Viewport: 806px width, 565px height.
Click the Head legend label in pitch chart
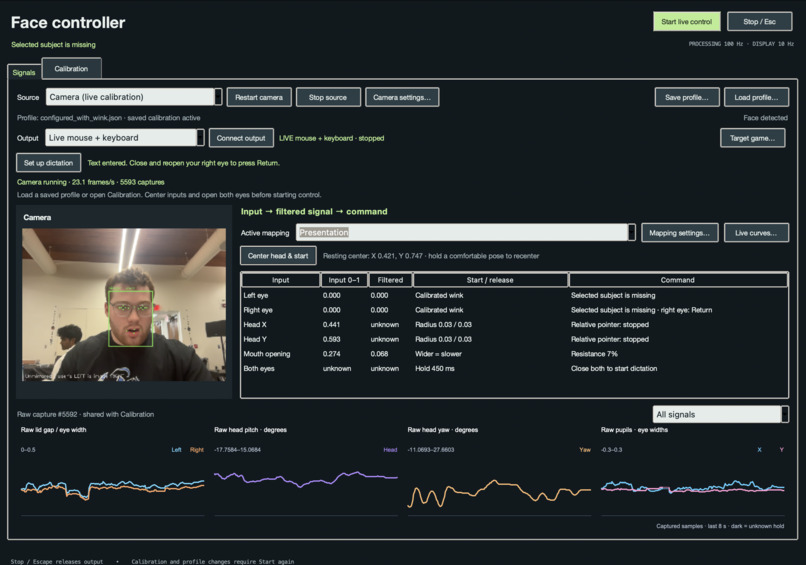[x=390, y=450]
